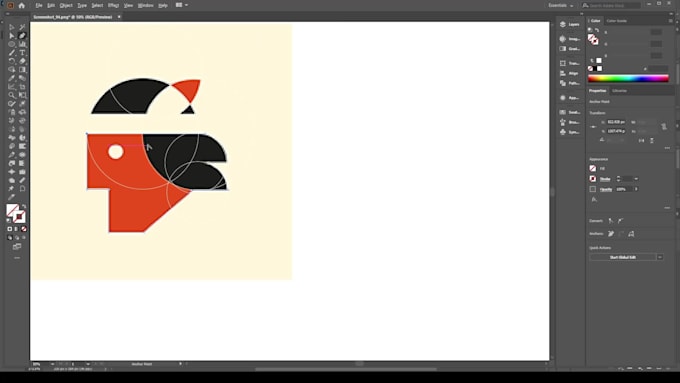680x383 pixels.
Task: Swap fill and stroke in toolbar
Action: pos(24,206)
